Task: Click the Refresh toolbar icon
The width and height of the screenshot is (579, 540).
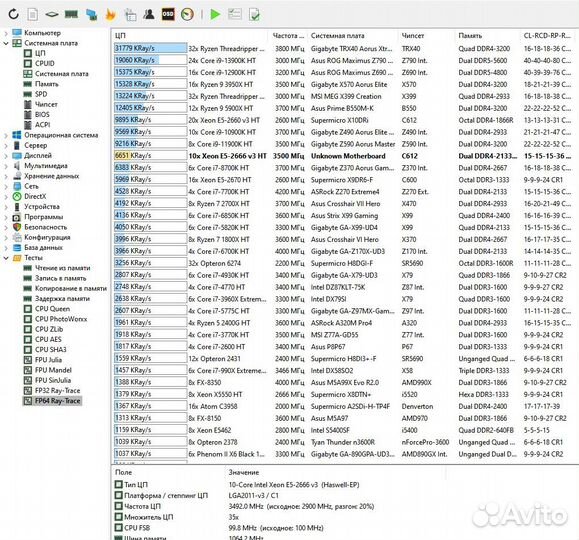Action: (x=14, y=14)
